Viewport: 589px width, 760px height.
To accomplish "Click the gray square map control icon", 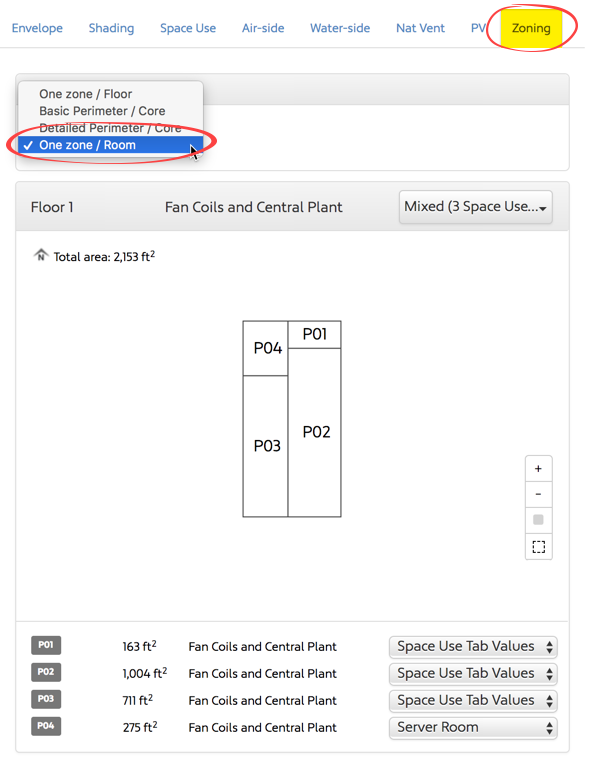I will point(538,520).
